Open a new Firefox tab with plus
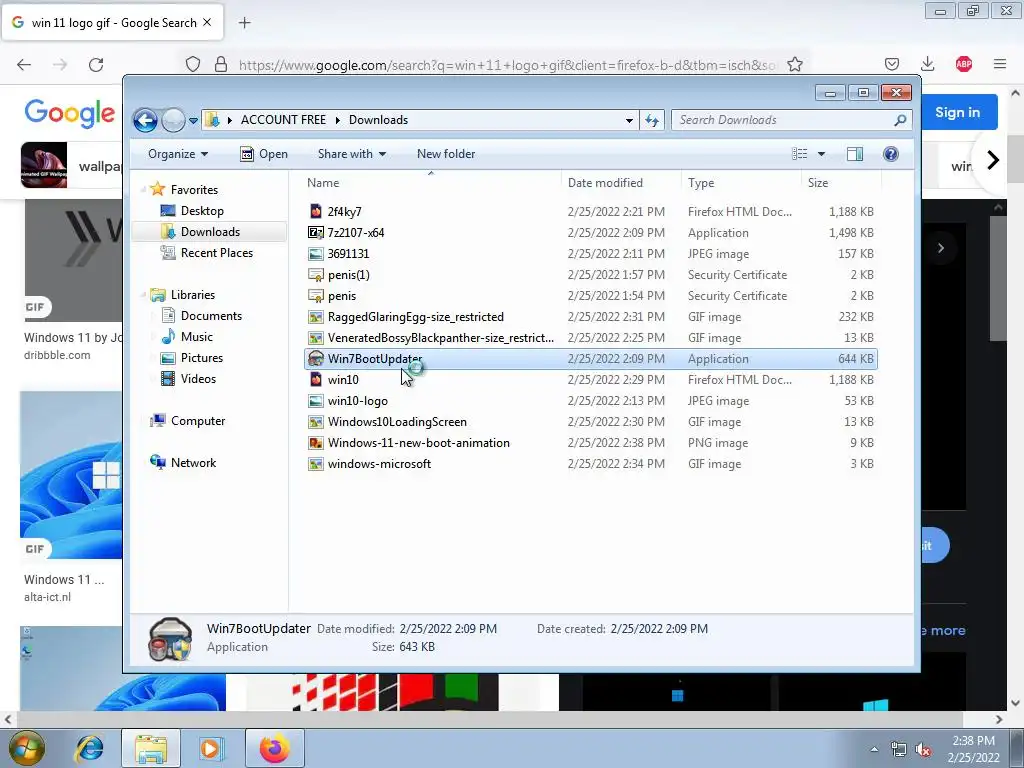The image size is (1024, 768). tap(244, 23)
